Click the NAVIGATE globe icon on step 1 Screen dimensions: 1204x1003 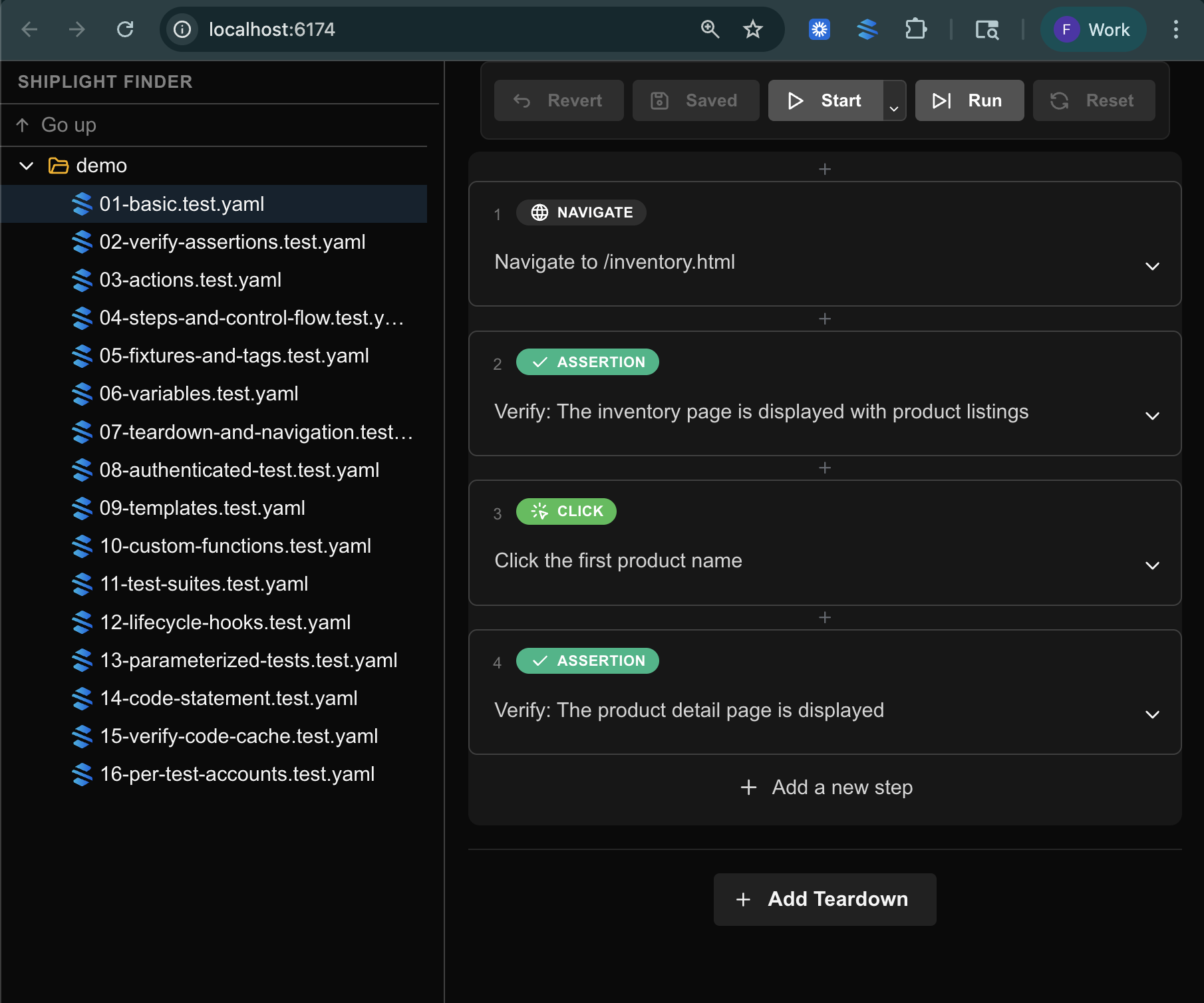pyautogui.click(x=539, y=213)
